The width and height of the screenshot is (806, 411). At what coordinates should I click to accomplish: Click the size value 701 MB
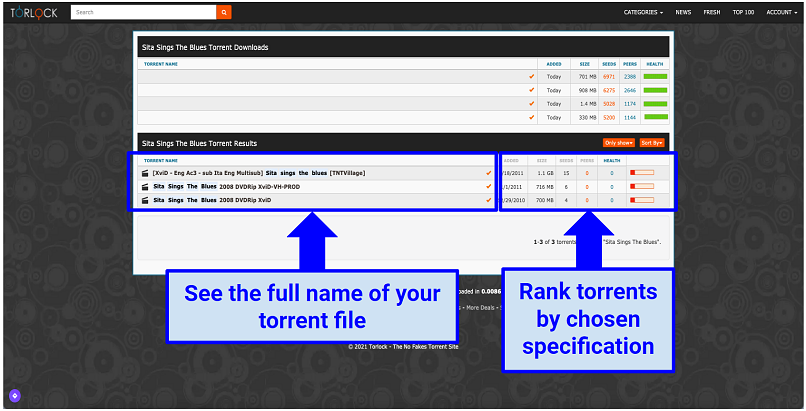point(588,77)
